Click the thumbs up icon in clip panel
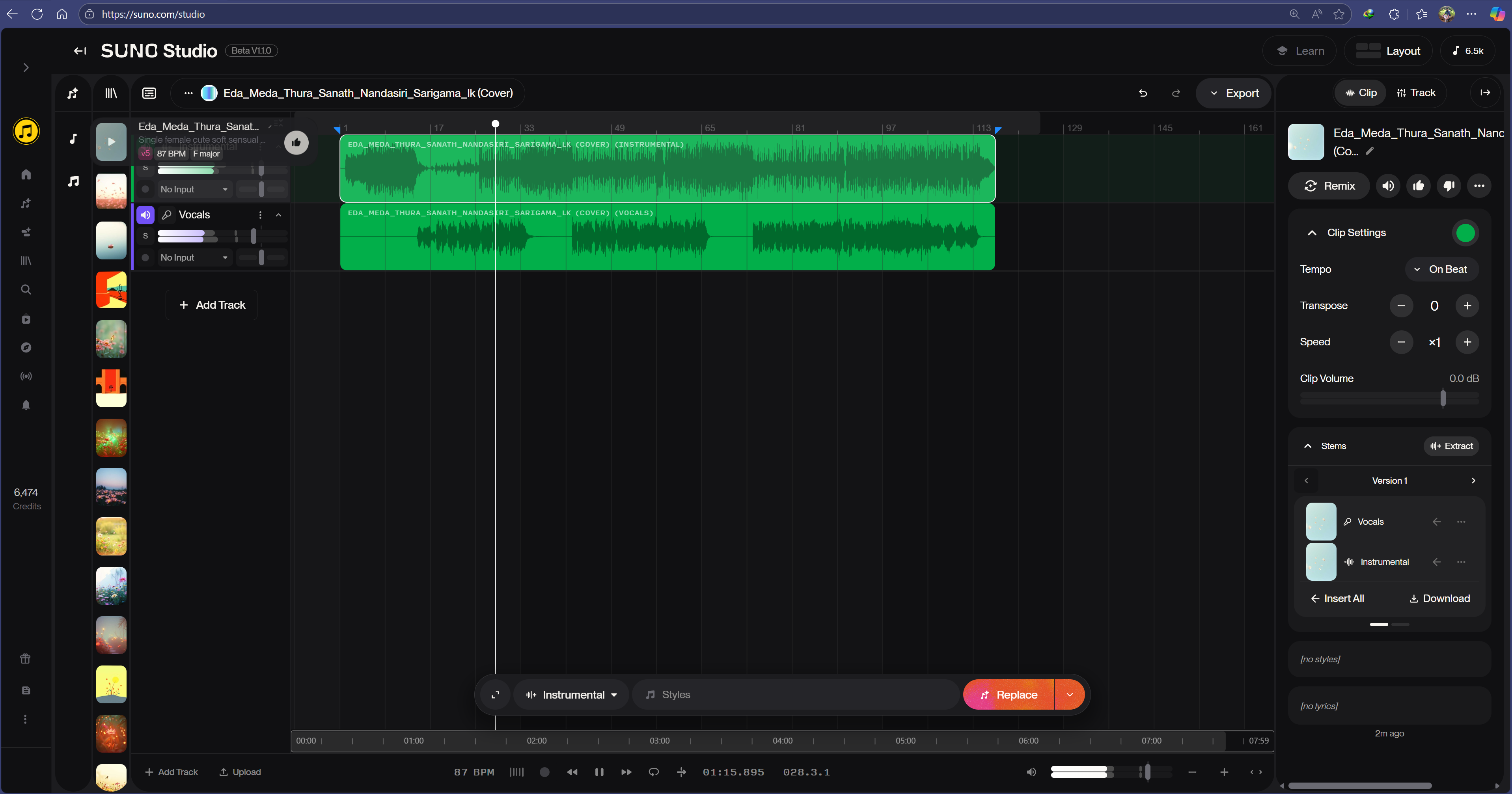The image size is (1512, 794). [x=1418, y=186]
